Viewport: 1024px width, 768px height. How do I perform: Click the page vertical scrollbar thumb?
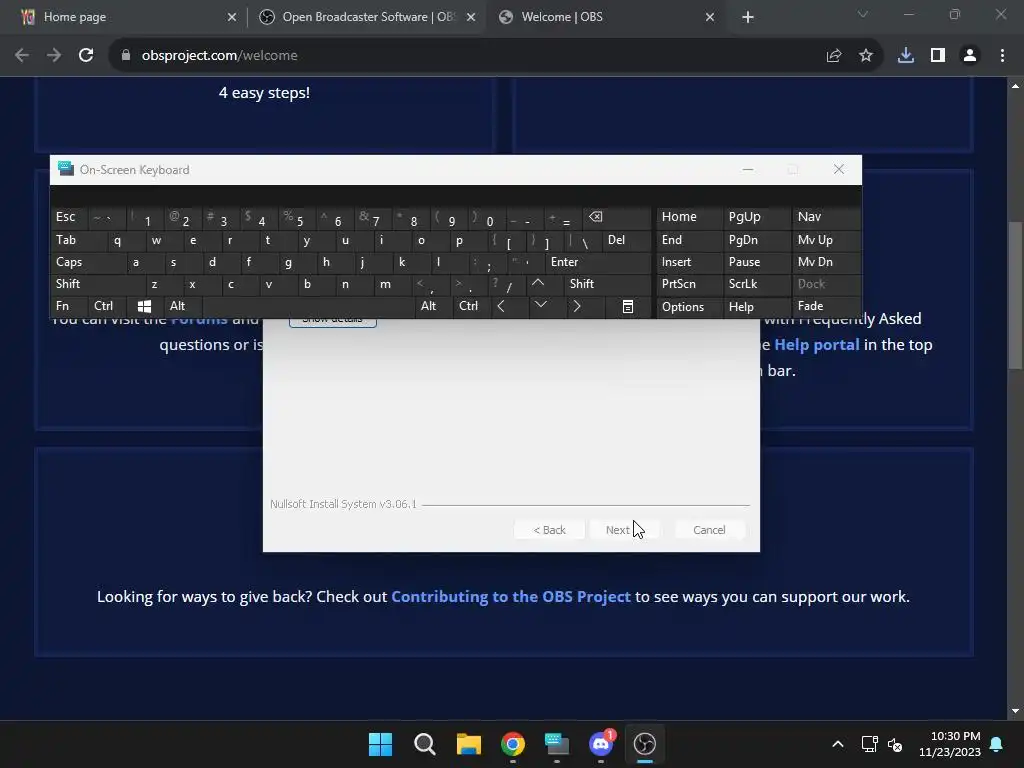pos(1015,295)
